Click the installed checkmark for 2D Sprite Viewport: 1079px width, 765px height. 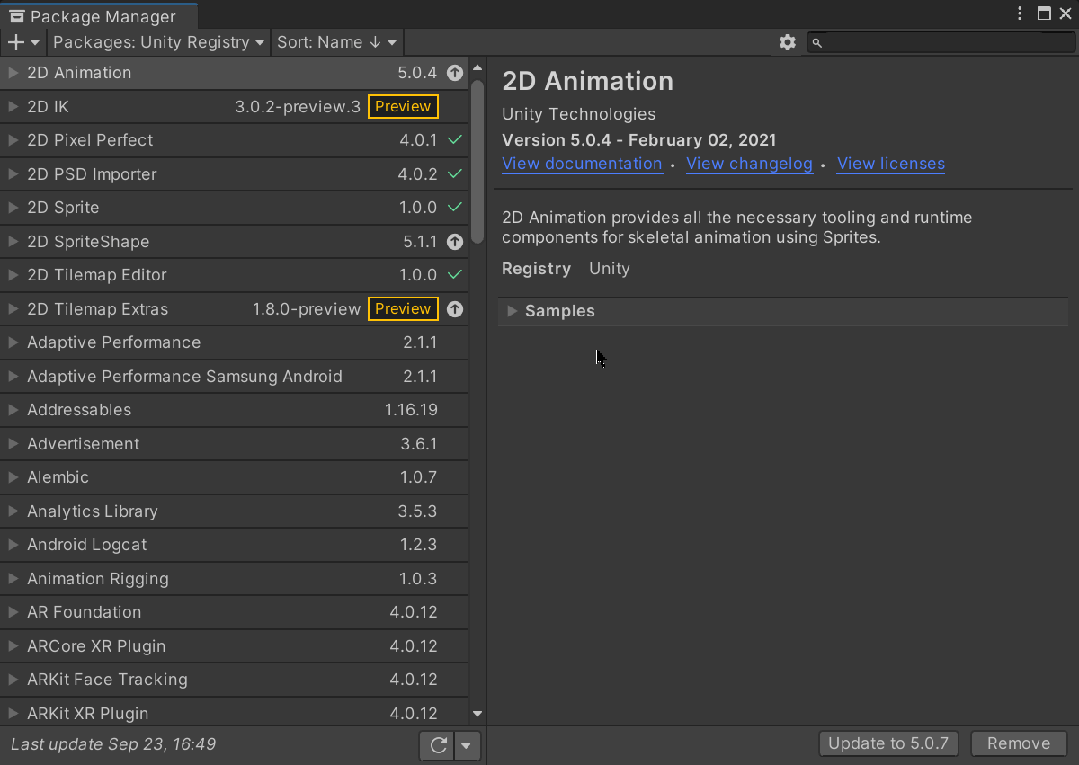(455, 207)
